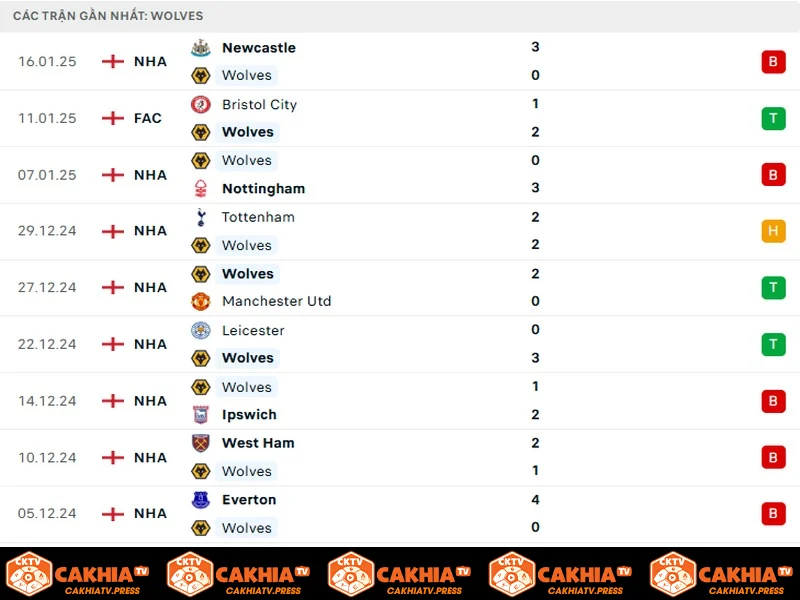The width and height of the screenshot is (800, 600).
Task: Open the Wolves link in the Manchester Utd match
Action: click(x=247, y=274)
